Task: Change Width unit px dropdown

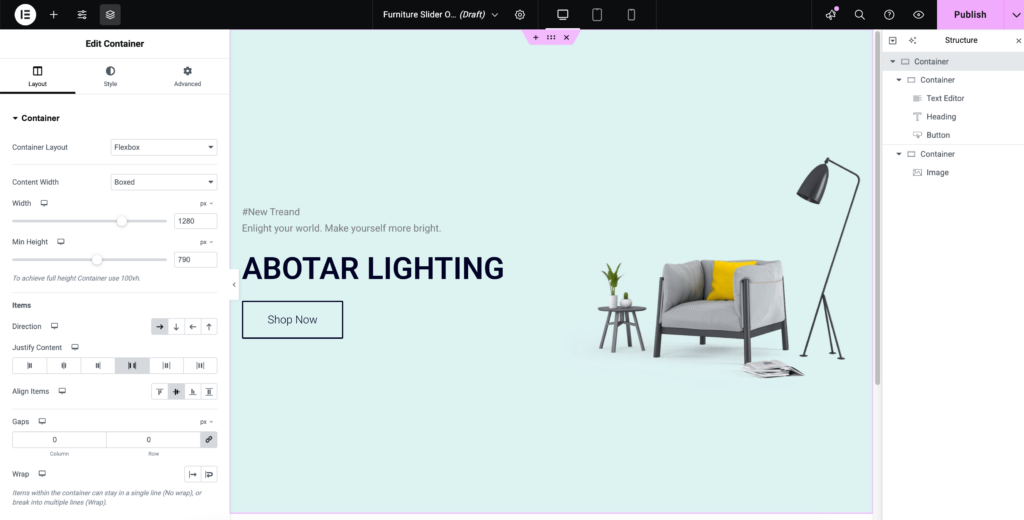Action: coord(206,204)
